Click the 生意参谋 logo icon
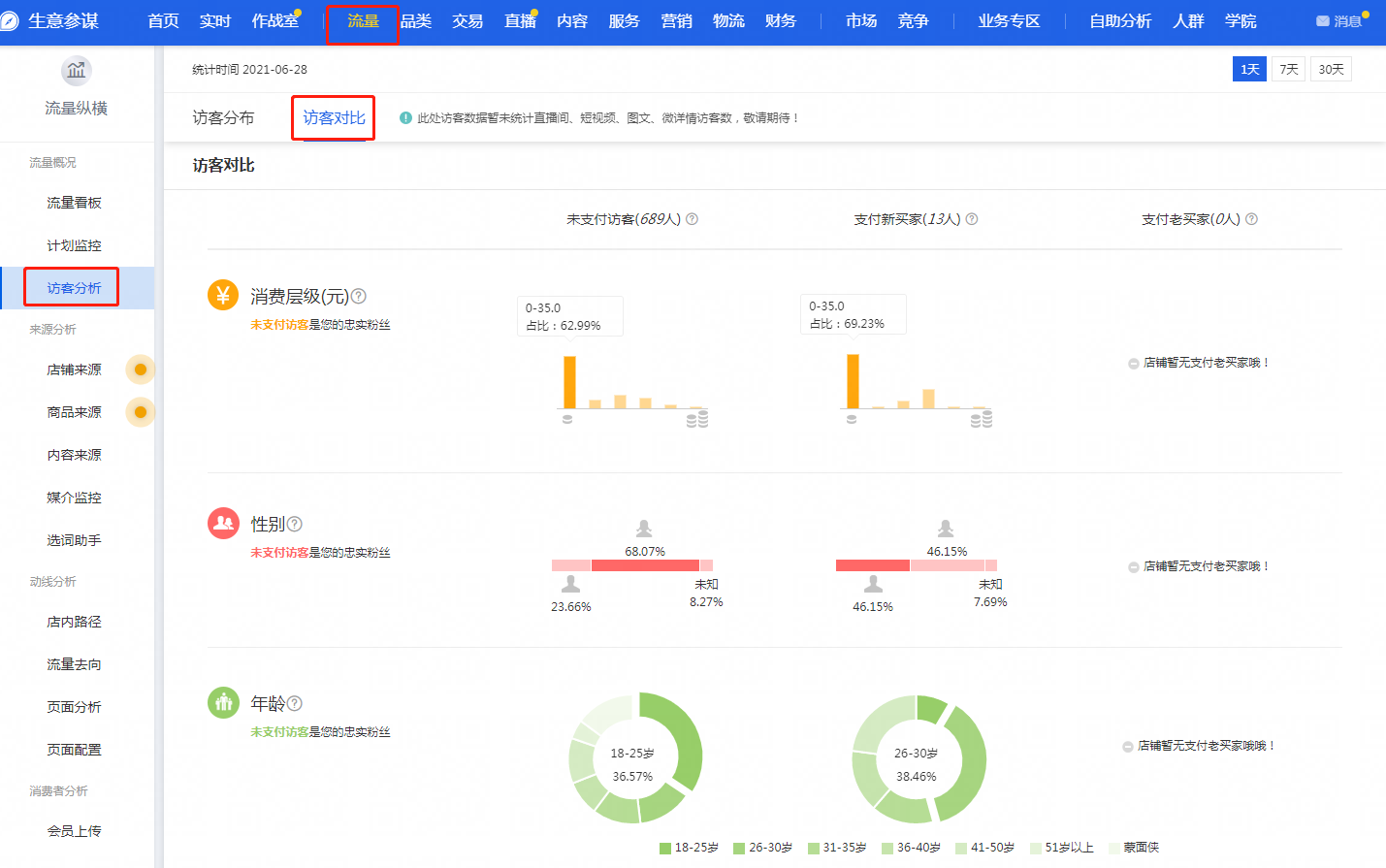 [x=8, y=20]
